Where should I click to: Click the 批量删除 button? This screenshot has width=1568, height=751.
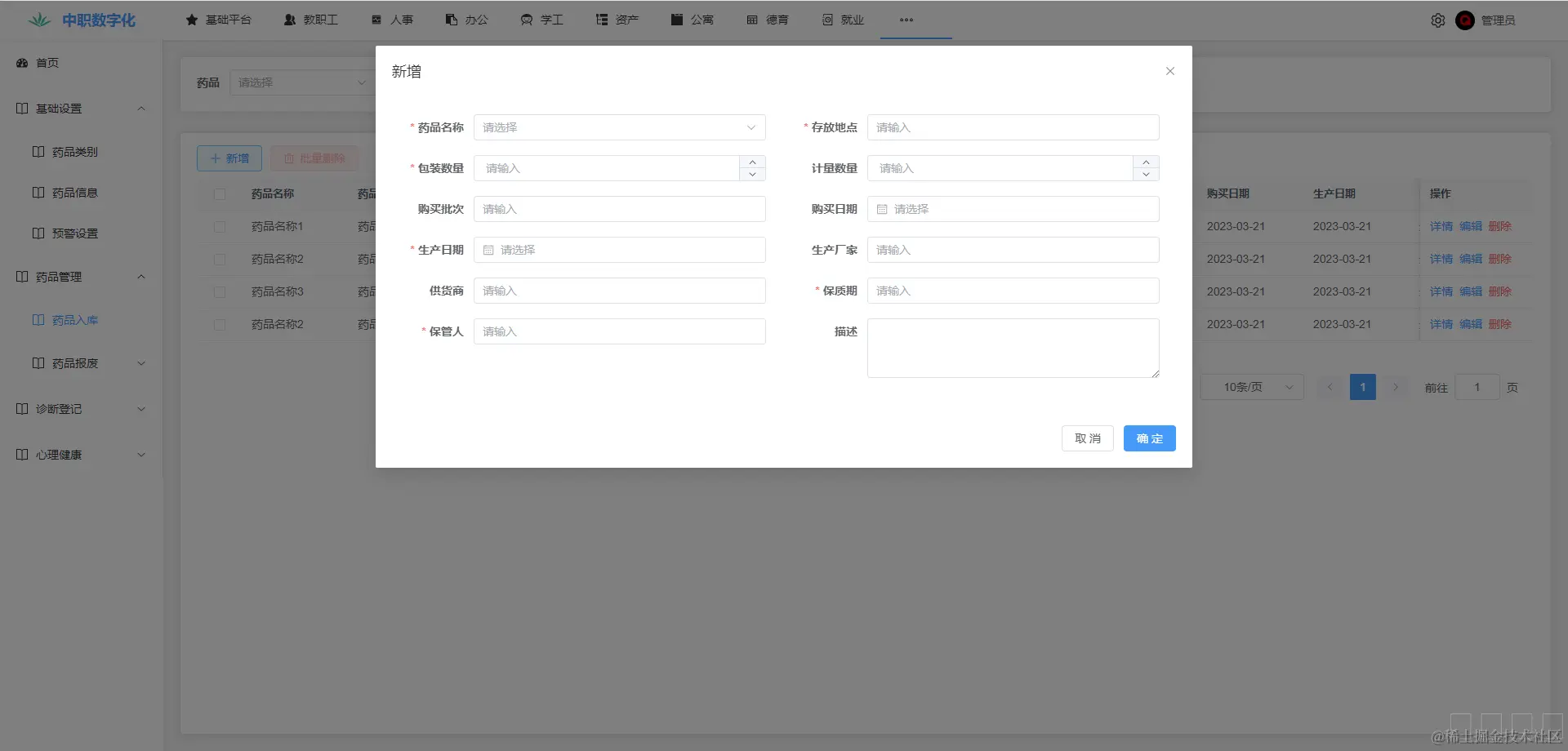tap(314, 158)
